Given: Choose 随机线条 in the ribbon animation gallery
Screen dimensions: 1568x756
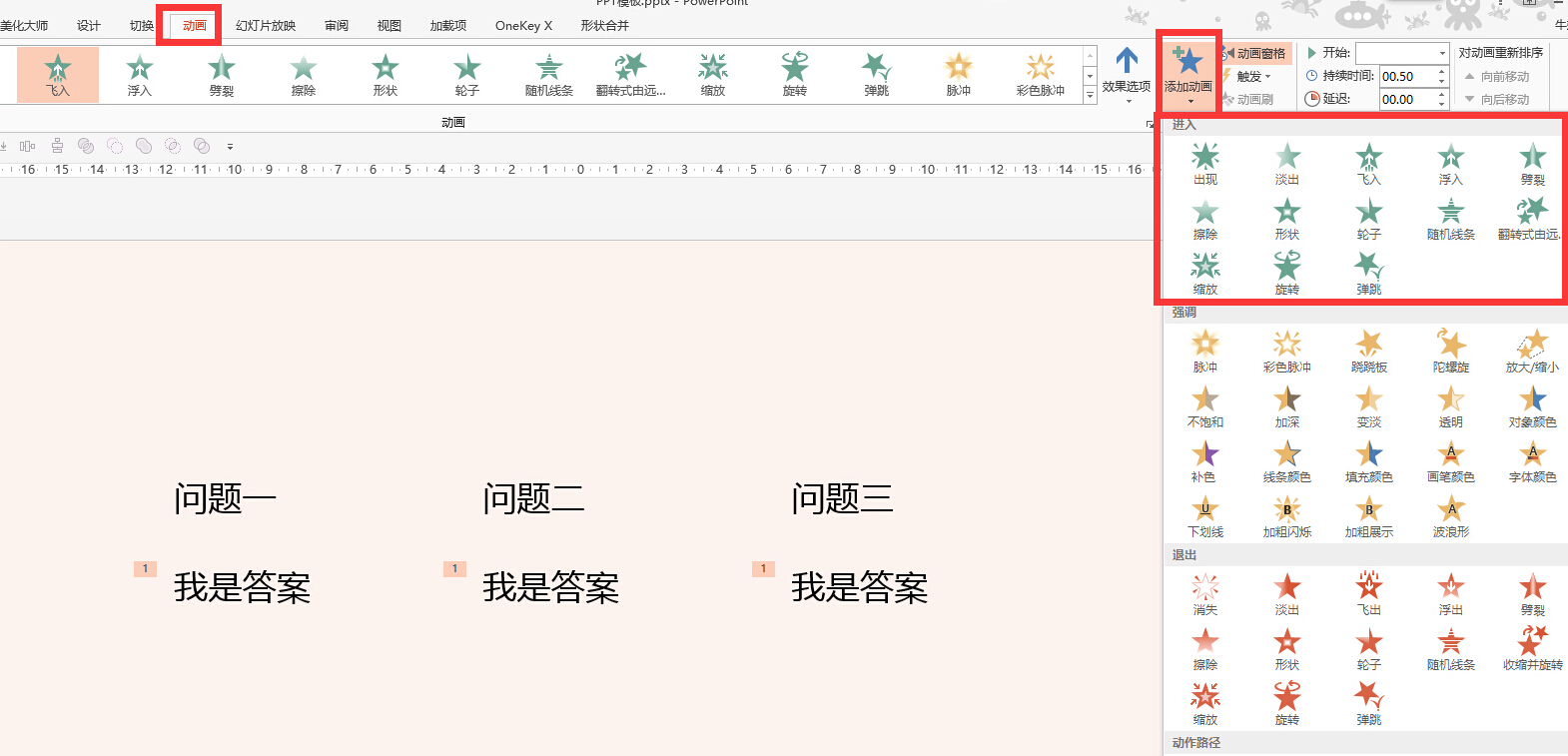Looking at the screenshot, I should 549,75.
